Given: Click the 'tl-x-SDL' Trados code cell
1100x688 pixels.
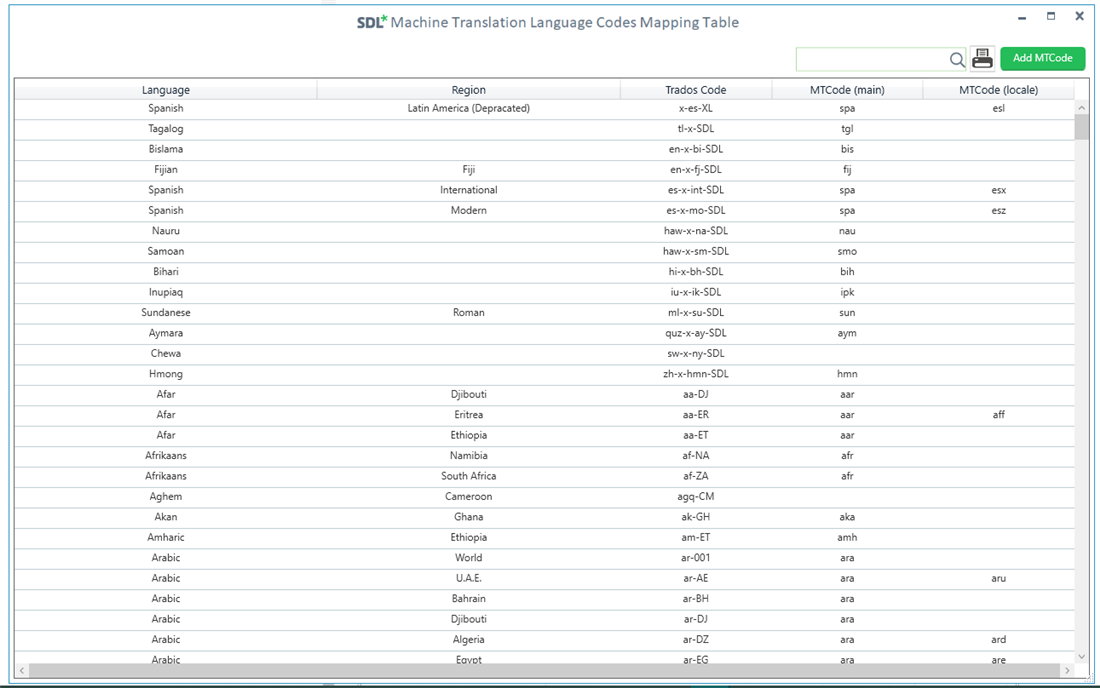Looking at the screenshot, I should click(x=696, y=129).
